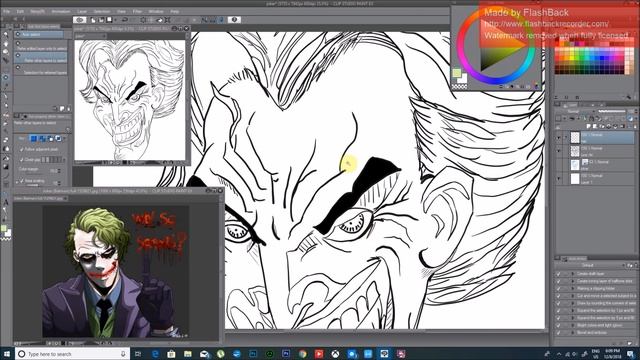Screen dimensions: 640x360
Task: Choose the first selection mode icon (new selection)
Action: (33, 139)
